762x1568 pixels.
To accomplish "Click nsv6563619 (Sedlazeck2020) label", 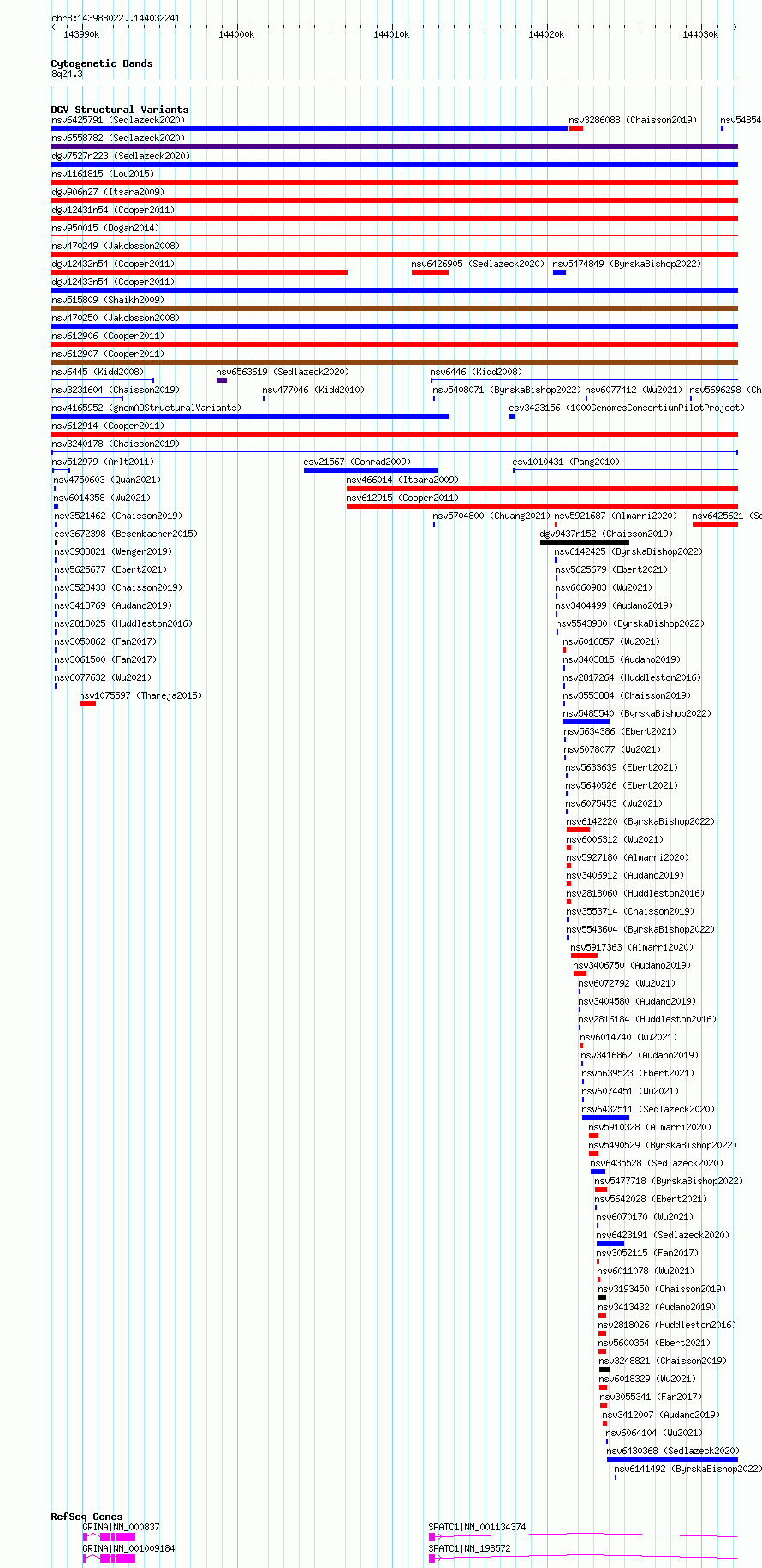I will 283,372.
